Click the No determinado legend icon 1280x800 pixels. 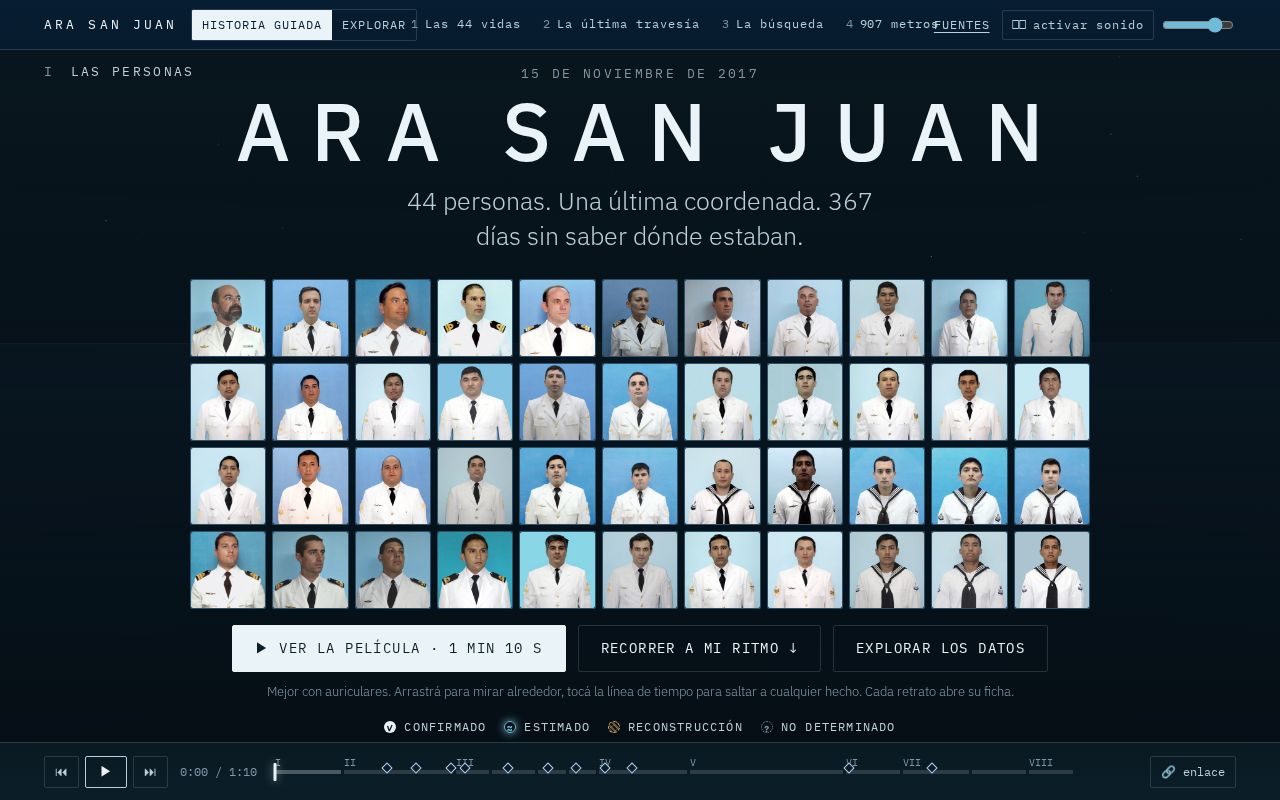coord(767,727)
